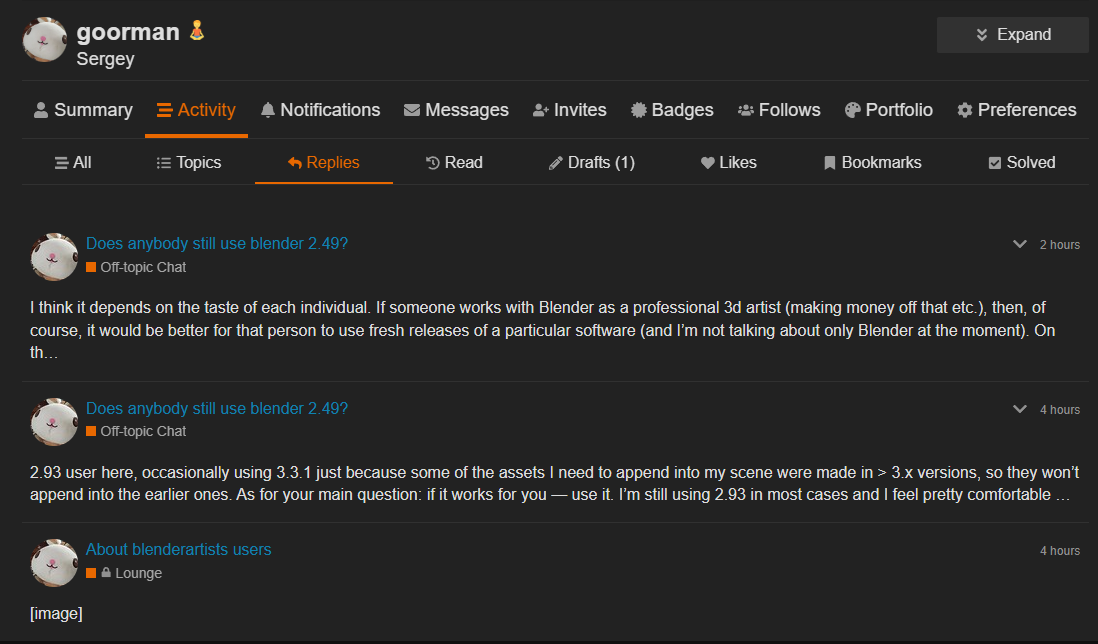Click the avatar next to About blenderartists users
Viewport: 1098px width, 644px height.
(54, 563)
